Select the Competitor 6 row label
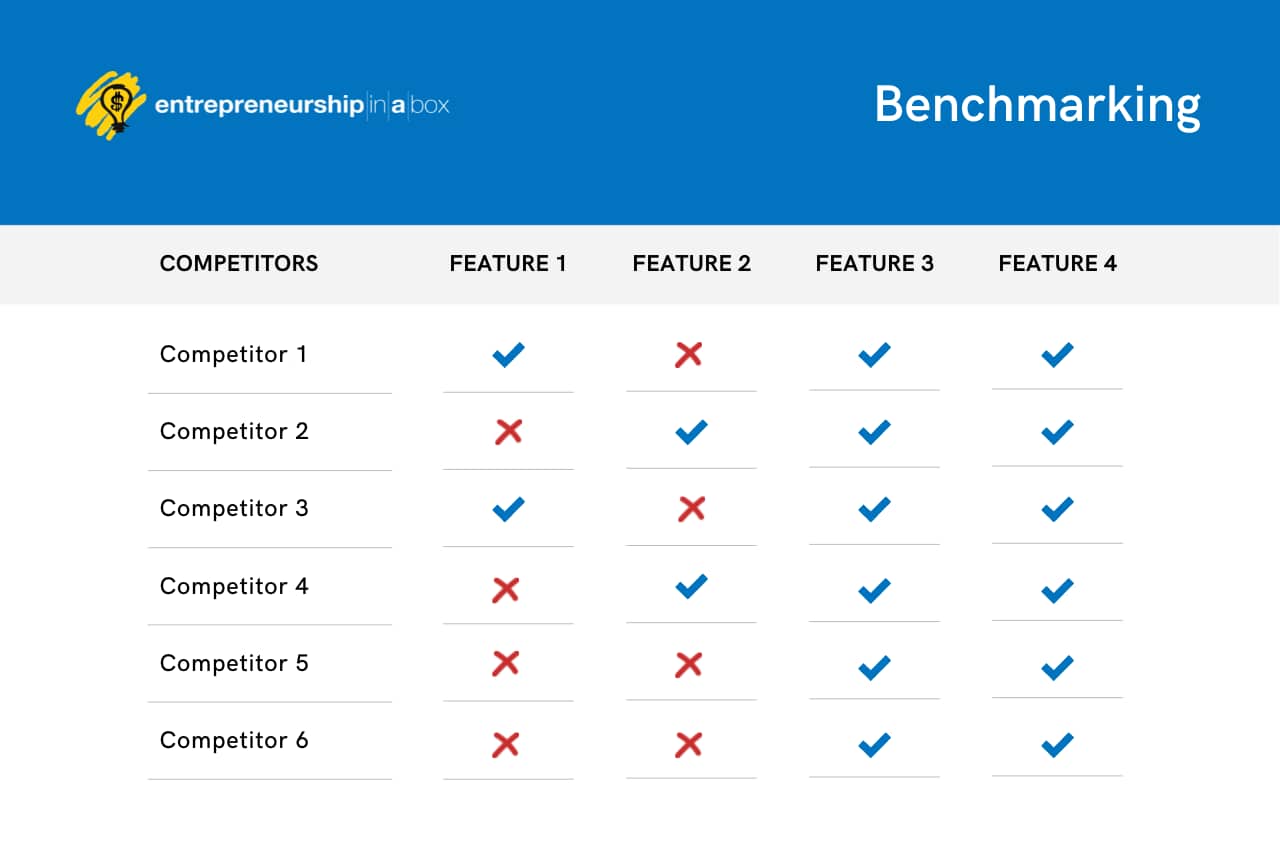Image resolution: width=1280 pixels, height=853 pixels. pyautogui.click(x=234, y=740)
